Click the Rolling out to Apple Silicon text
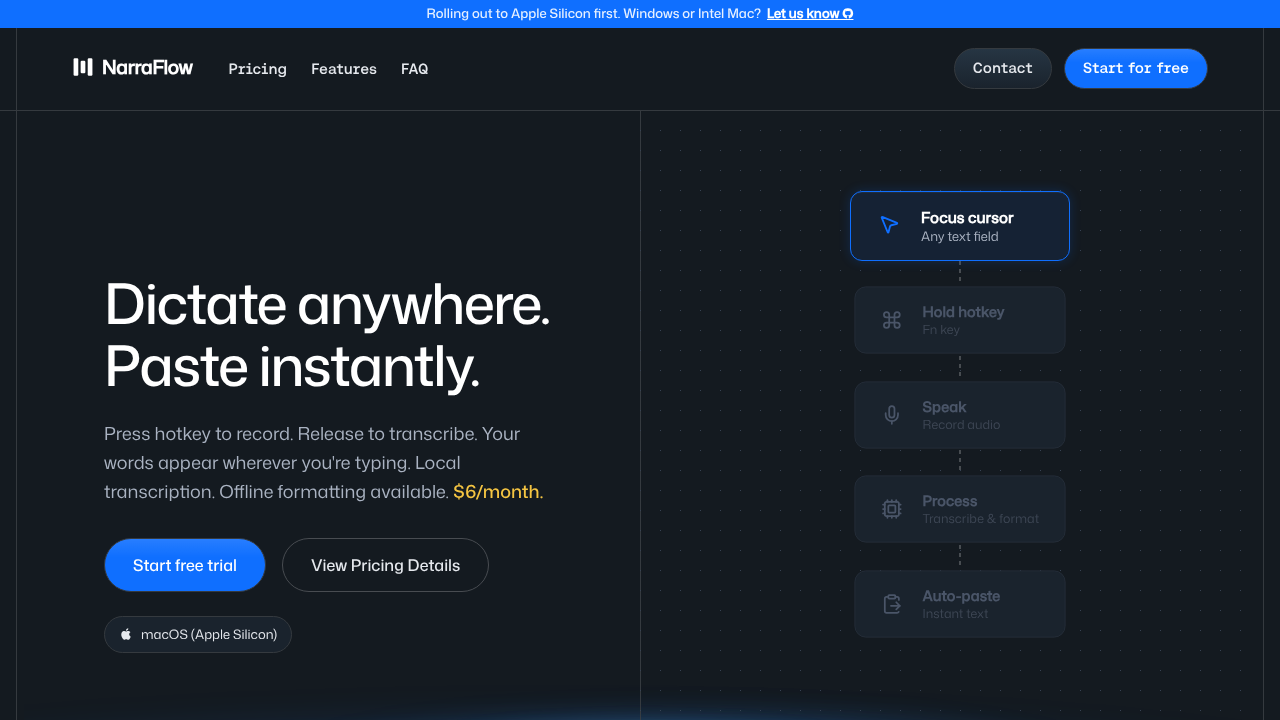Viewport: 1280px width, 720px height. (x=594, y=14)
